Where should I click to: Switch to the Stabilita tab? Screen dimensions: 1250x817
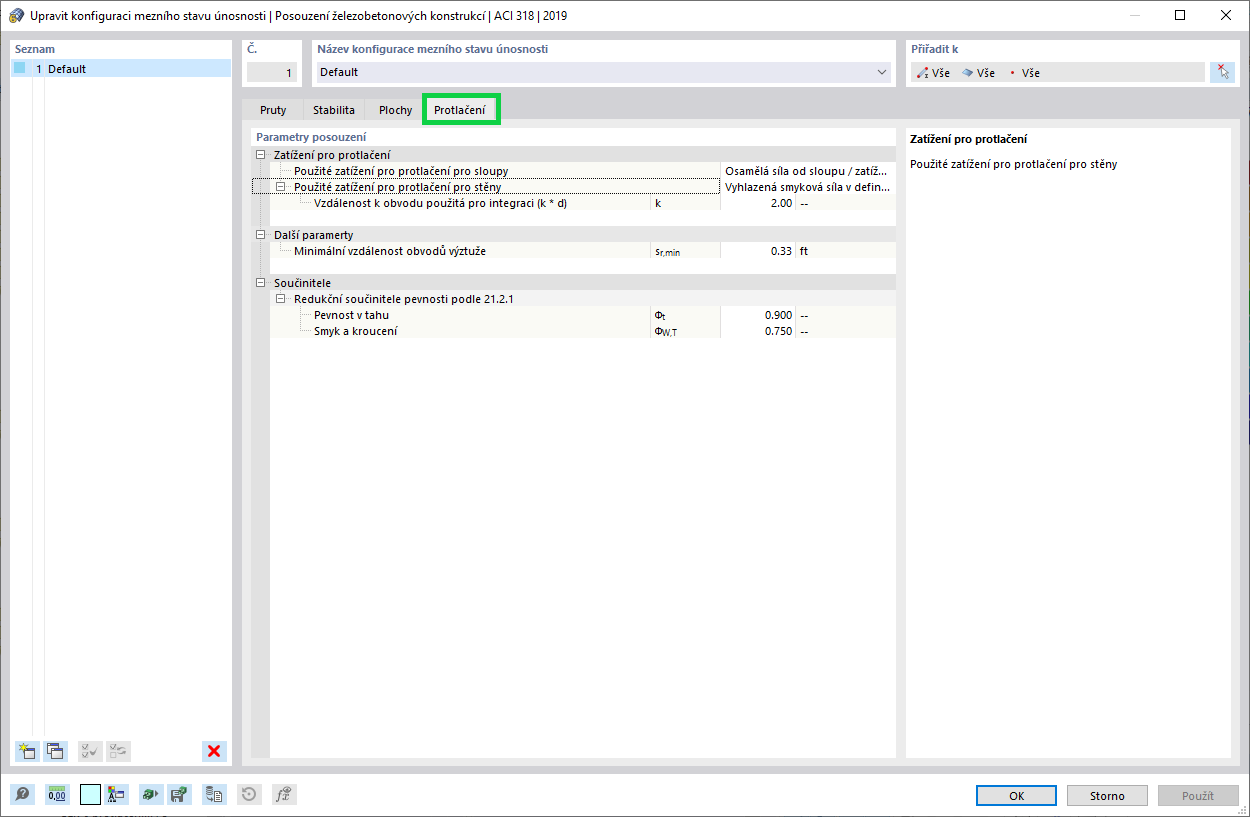333,110
